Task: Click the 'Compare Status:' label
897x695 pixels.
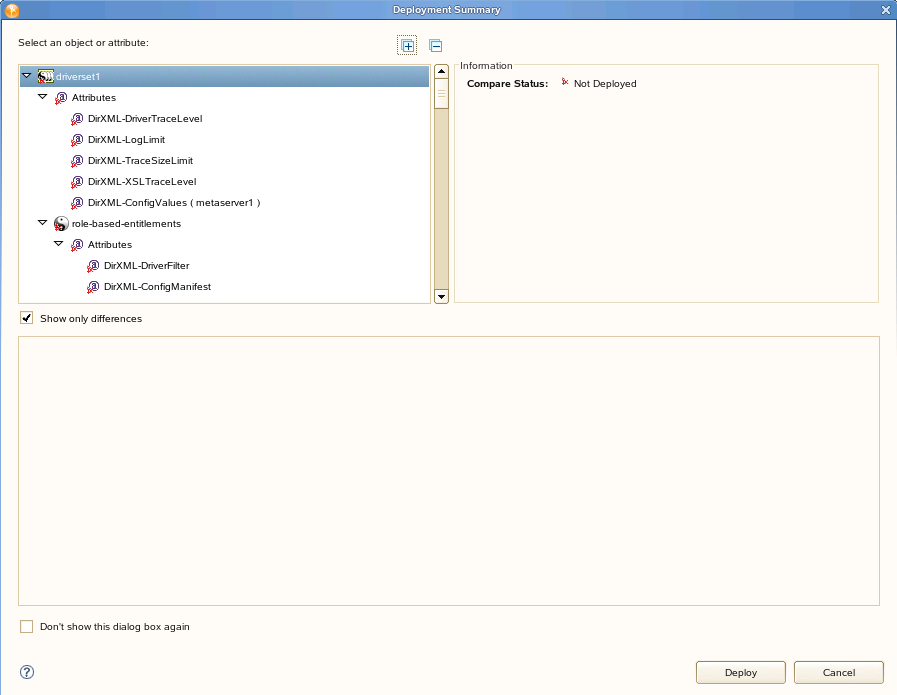Action: tap(507, 84)
